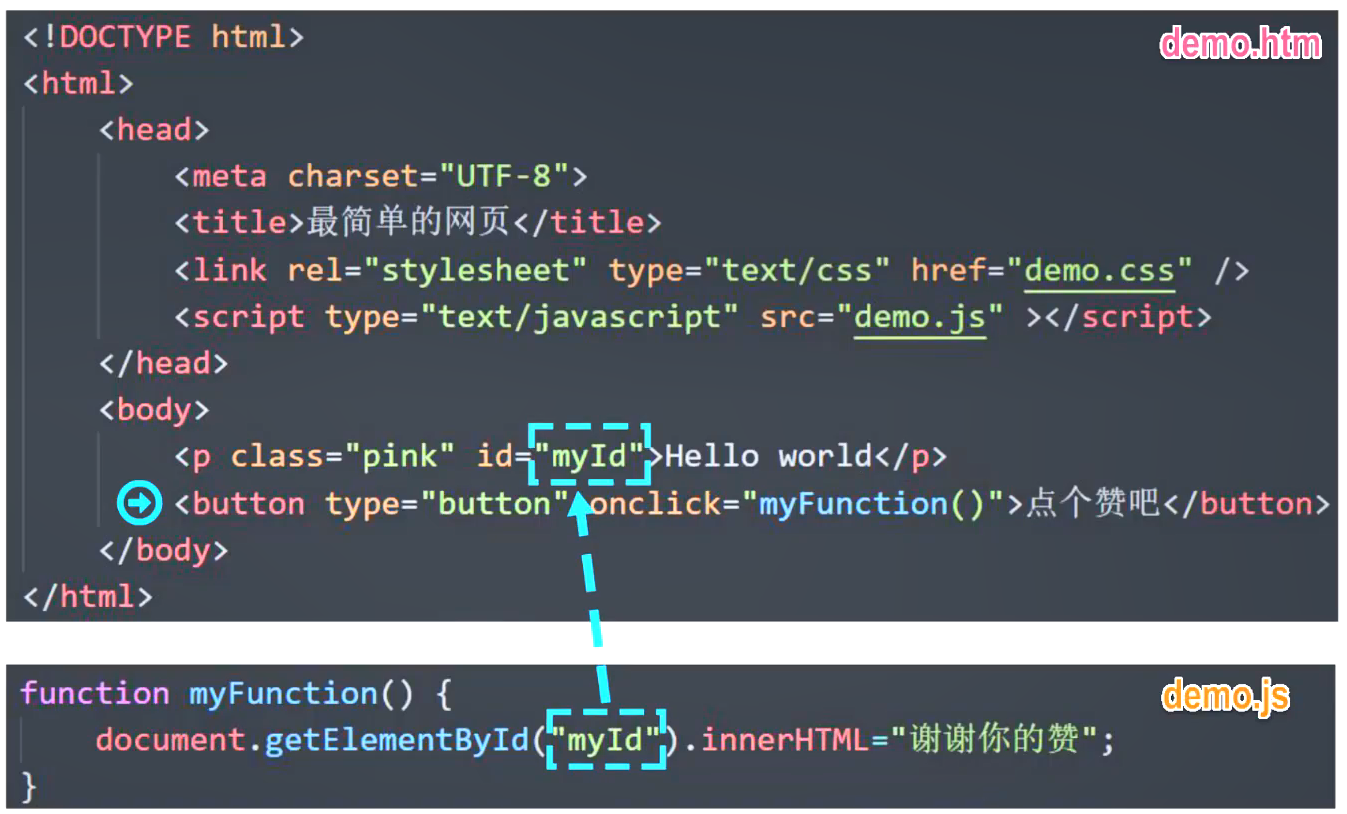Click the <!DOCTYPE html> declaration line
This screenshot has height=814, width=1347.
tap(163, 37)
